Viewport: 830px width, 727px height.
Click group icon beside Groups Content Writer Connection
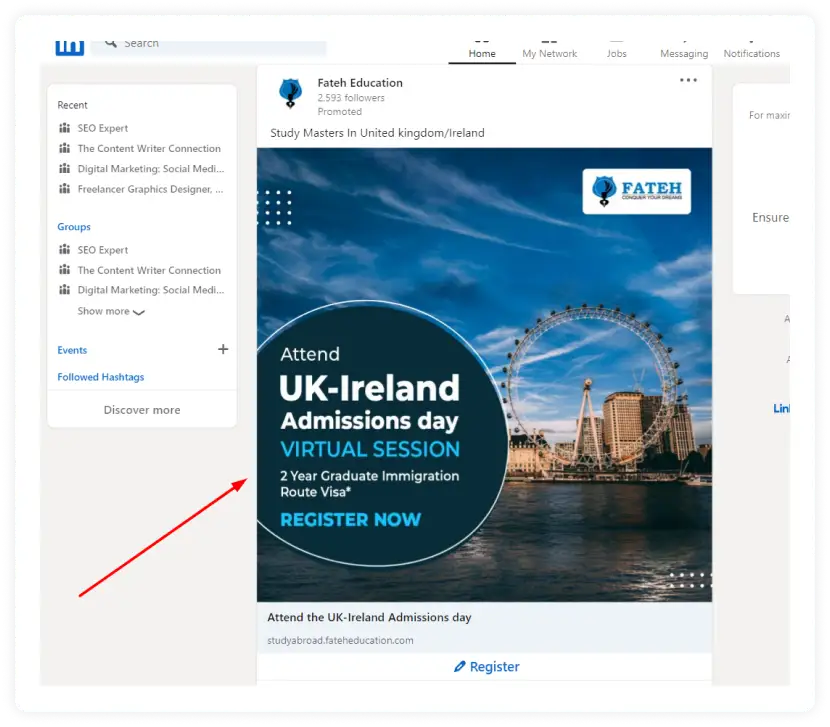point(65,270)
